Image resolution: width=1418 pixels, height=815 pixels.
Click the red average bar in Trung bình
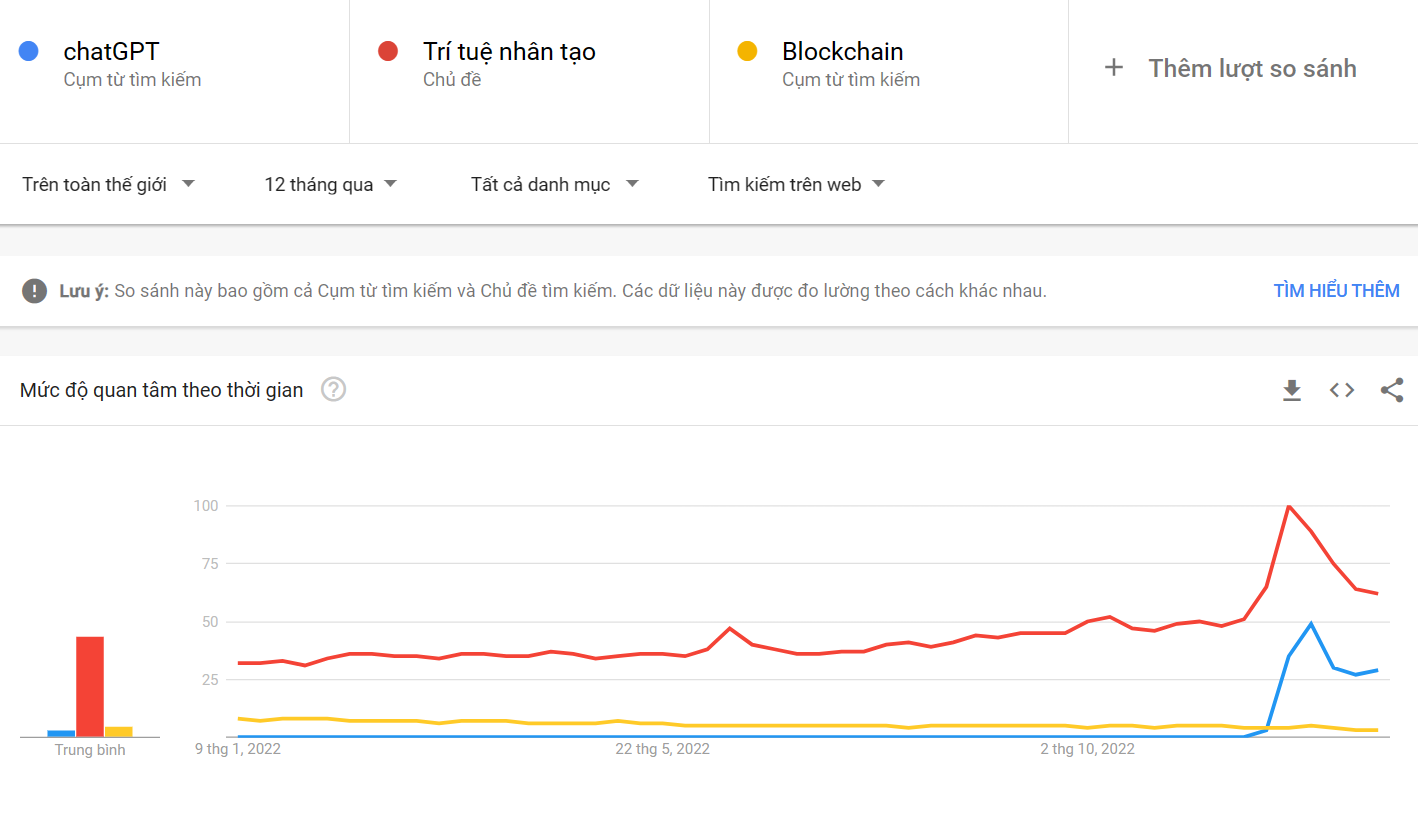[x=90, y=686]
